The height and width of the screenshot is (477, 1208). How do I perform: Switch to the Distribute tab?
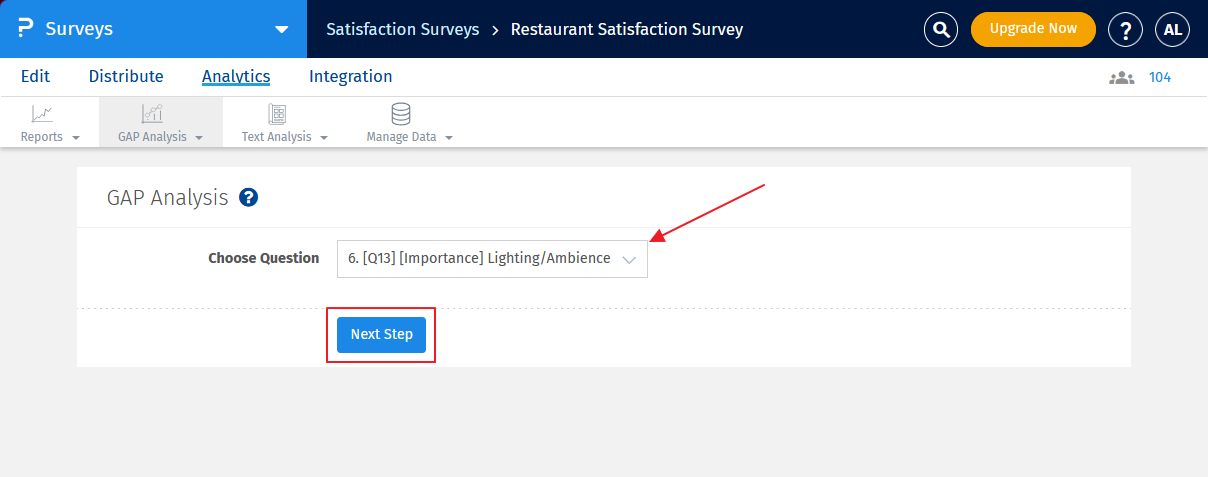(126, 76)
